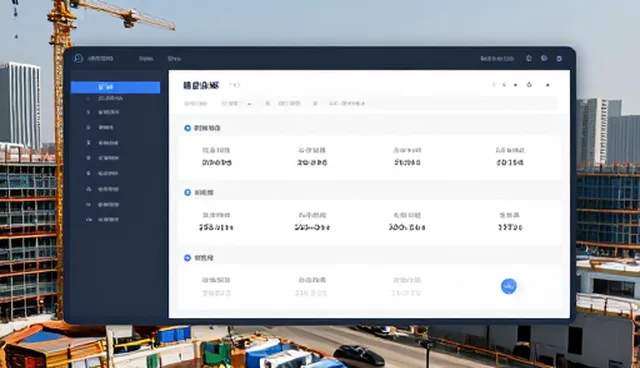Click the blue circle icon of the middle section header
640x368 pixels.
coord(187,193)
